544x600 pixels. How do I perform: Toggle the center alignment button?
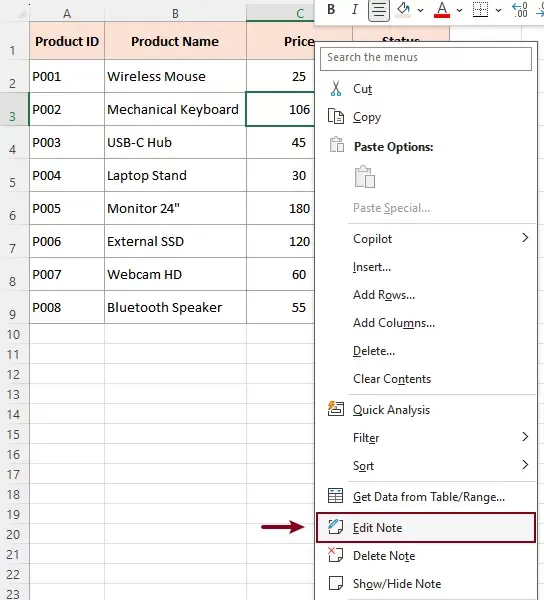point(378,10)
